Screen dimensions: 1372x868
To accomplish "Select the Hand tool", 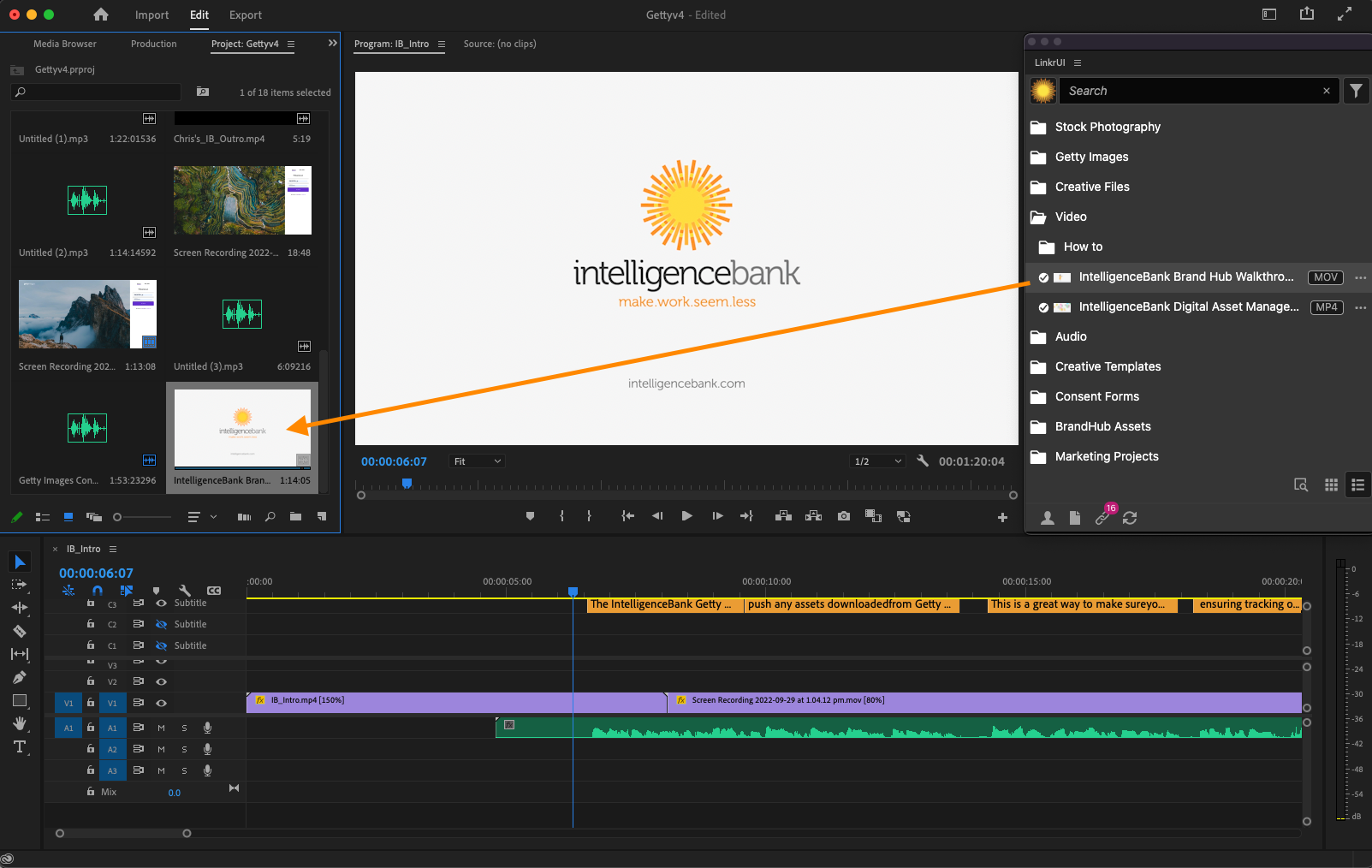I will 20,723.
